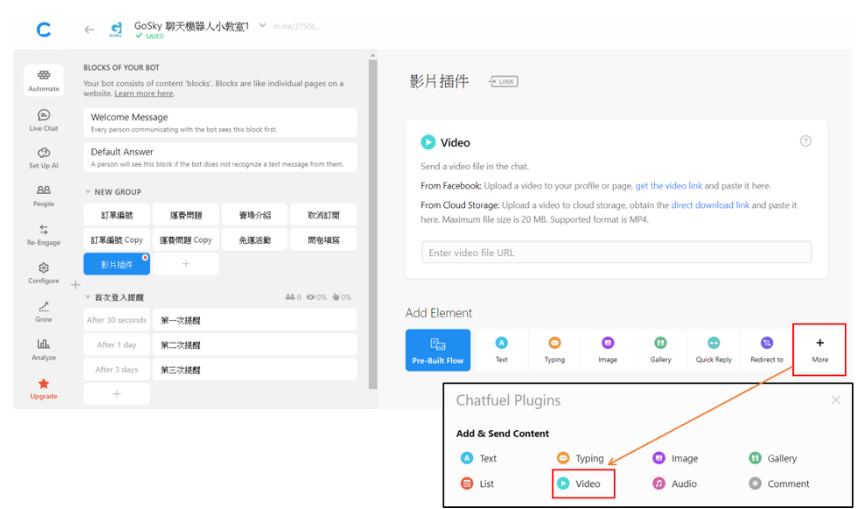Add a new sequence step with plus
This screenshot has height=509, width=864.
click(x=117, y=394)
